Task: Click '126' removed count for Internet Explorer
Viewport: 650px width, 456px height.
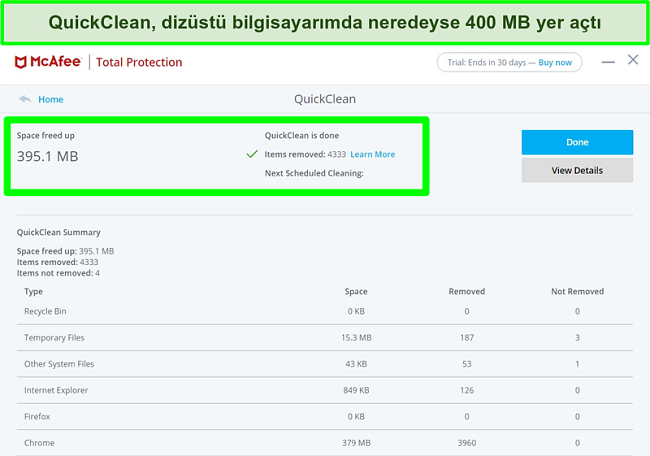Action: pyautogui.click(x=467, y=390)
